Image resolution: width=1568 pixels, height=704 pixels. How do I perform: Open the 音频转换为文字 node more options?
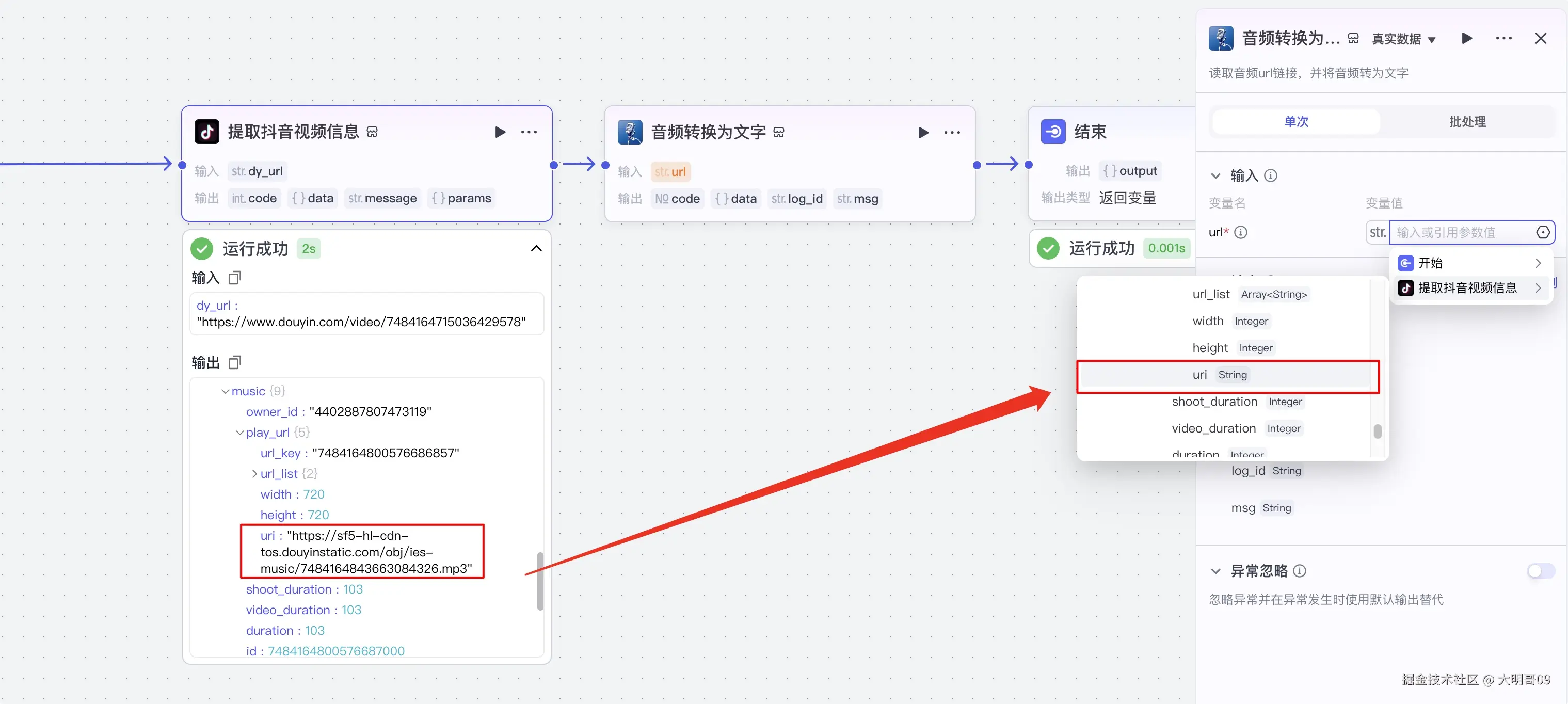point(952,132)
